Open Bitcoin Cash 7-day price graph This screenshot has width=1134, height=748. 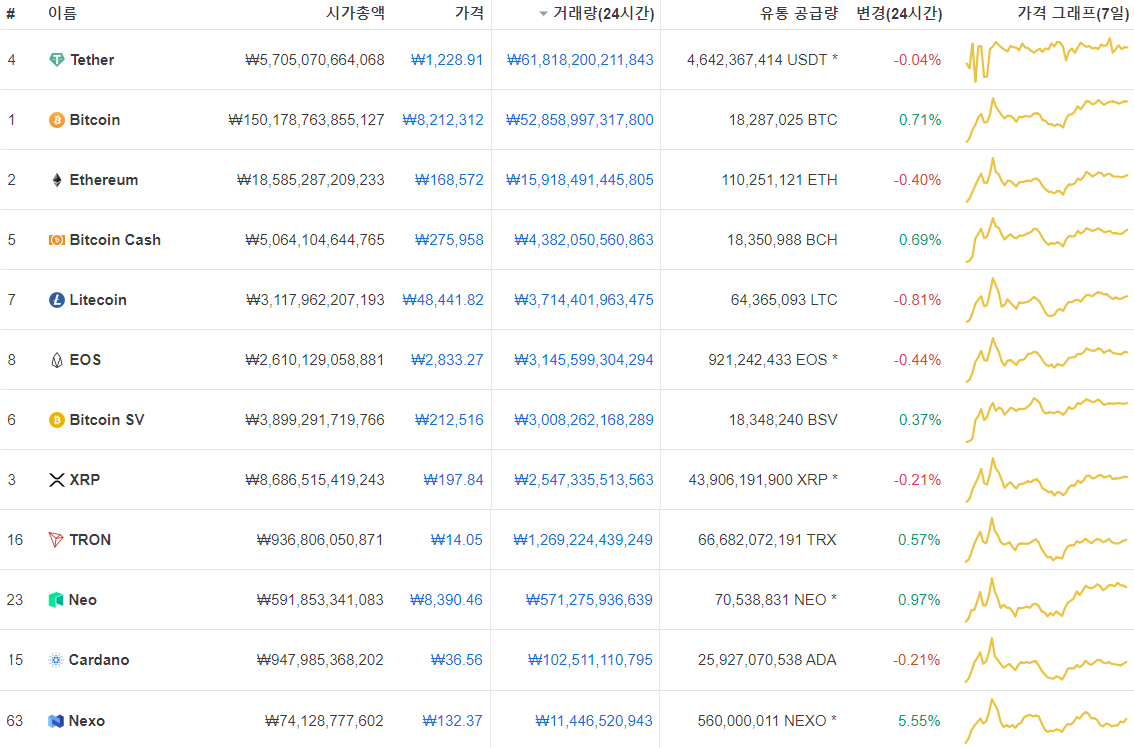click(x=1047, y=239)
